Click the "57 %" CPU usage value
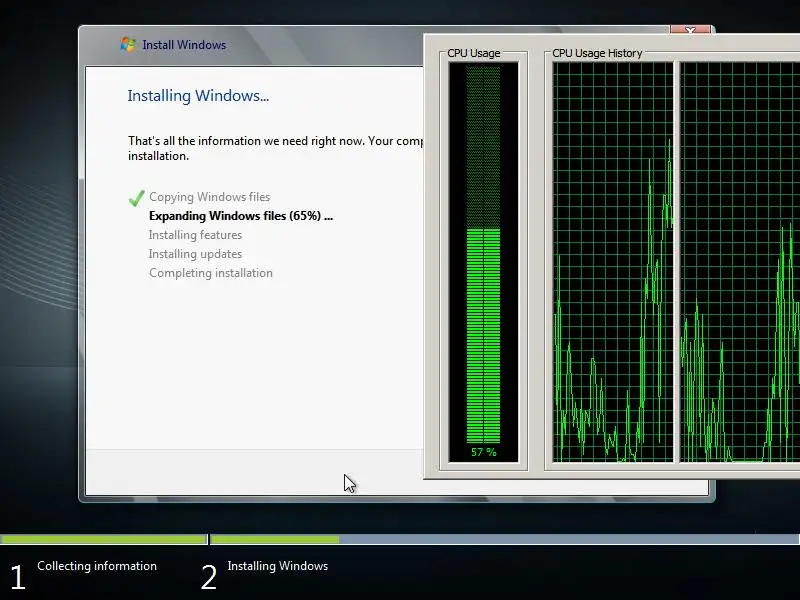The width and height of the screenshot is (800, 600). click(x=484, y=452)
